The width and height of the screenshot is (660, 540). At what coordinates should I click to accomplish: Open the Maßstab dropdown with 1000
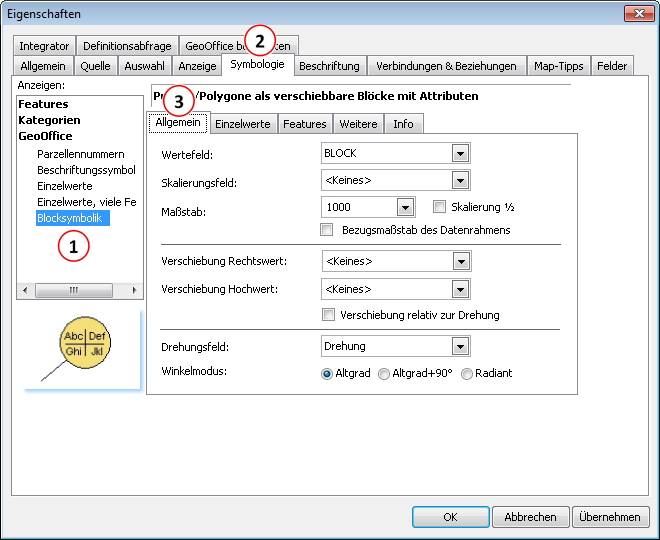coord(405,207)
